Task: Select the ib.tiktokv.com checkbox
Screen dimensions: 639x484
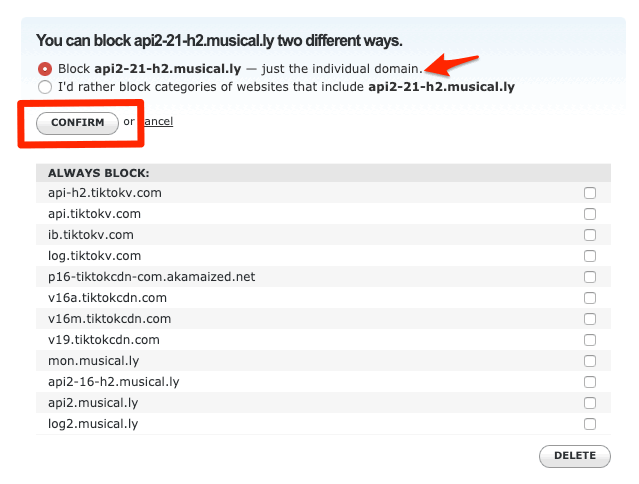Action: [x=590, y=235]
